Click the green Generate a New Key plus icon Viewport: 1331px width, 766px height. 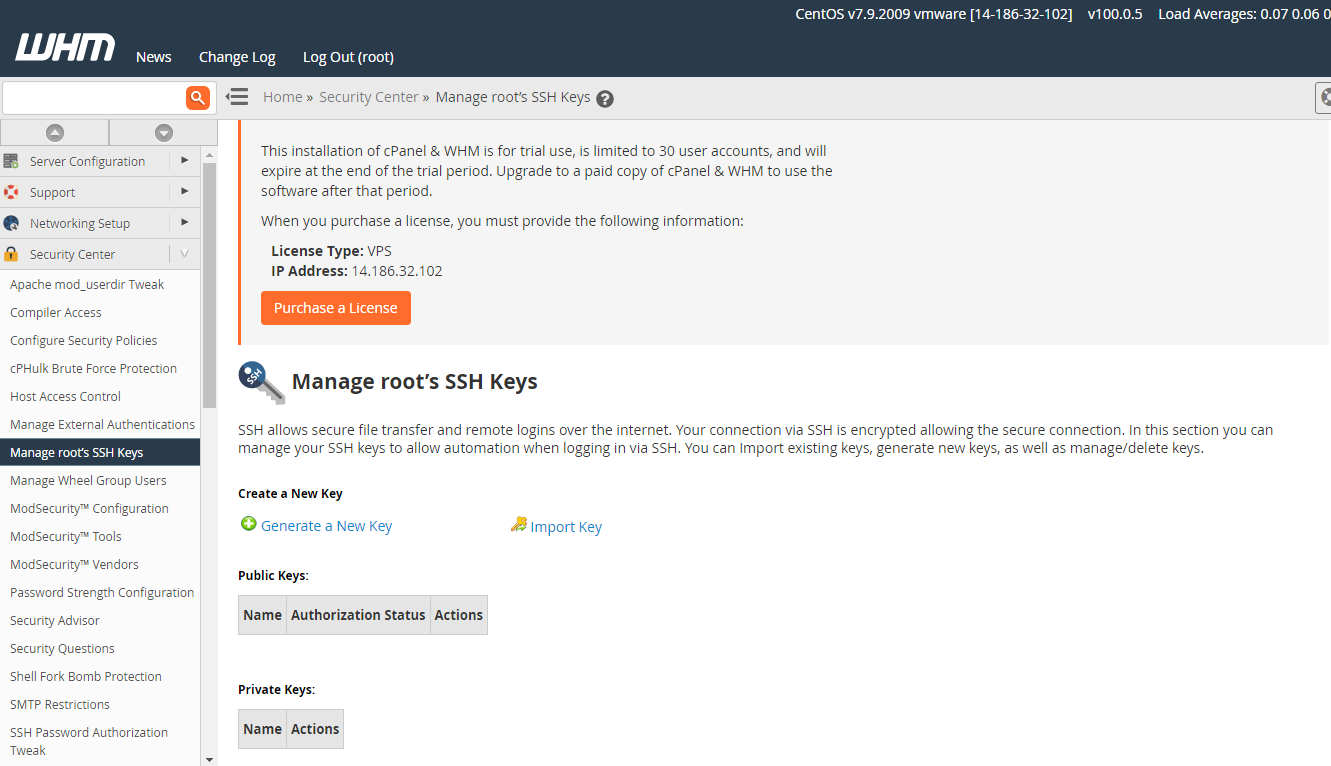coord(249,524)
